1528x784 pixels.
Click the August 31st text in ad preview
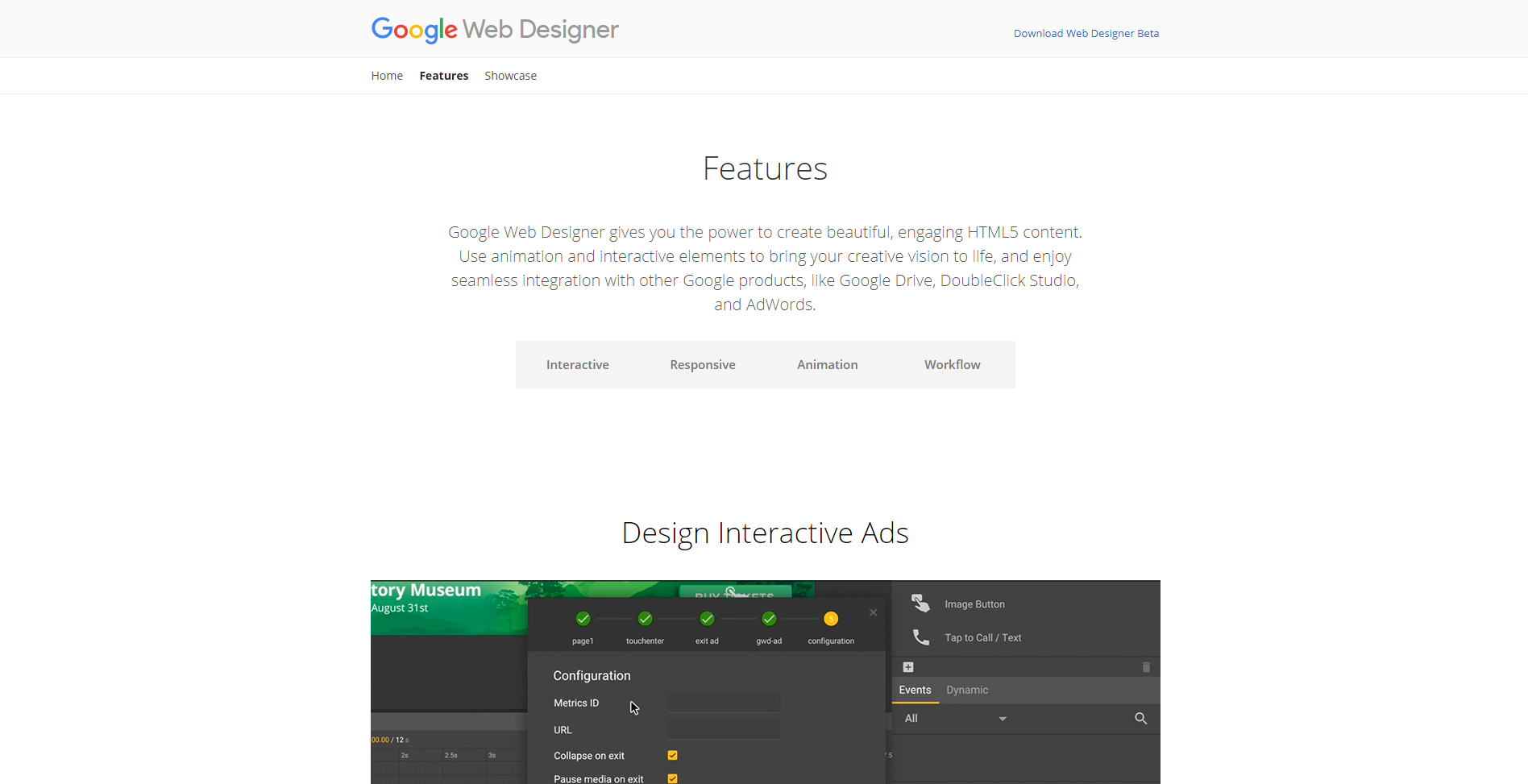pos(400,608)
